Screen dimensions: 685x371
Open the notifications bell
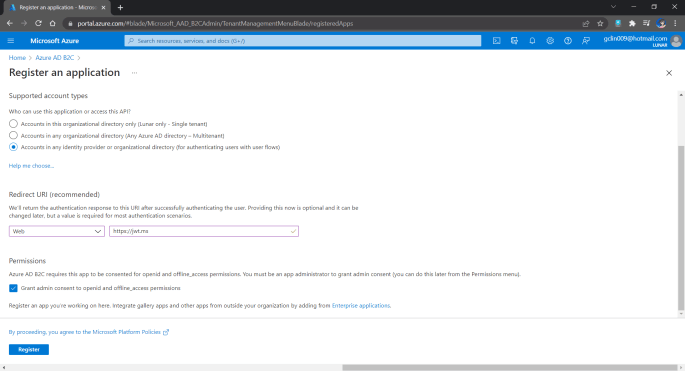532,41
